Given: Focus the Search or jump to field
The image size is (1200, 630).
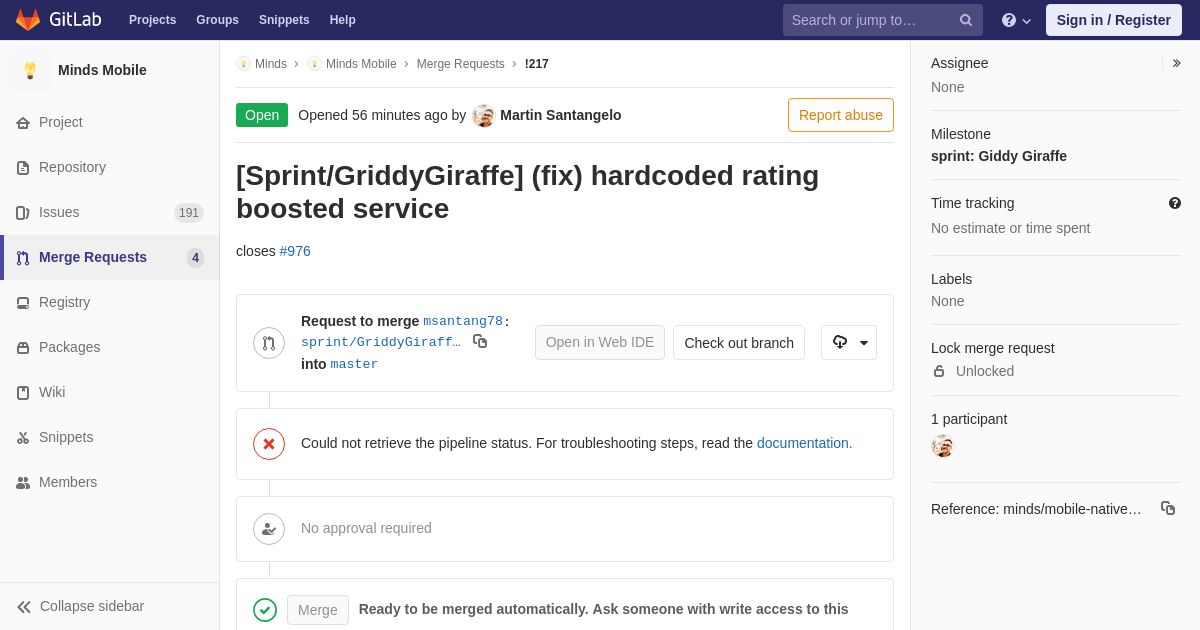Looking at the screenshot, I should coord(883,20).
